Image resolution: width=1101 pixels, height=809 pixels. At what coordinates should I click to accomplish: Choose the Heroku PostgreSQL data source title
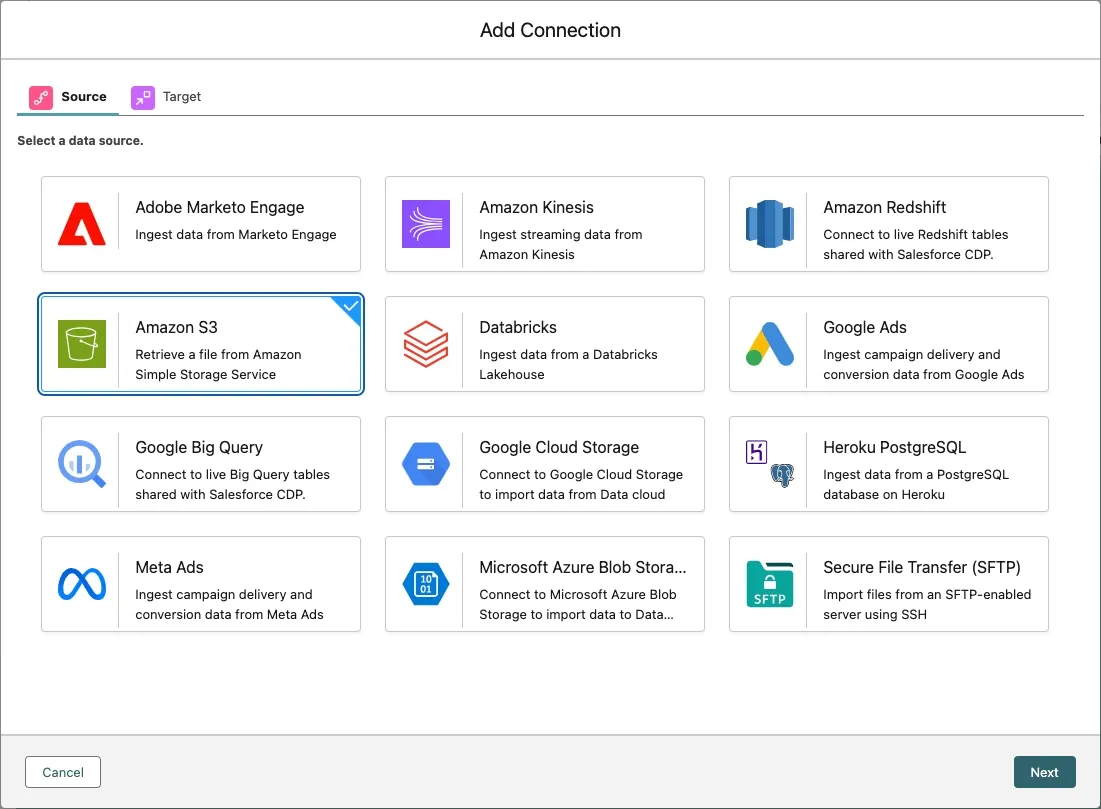click(x=894, y=447)
